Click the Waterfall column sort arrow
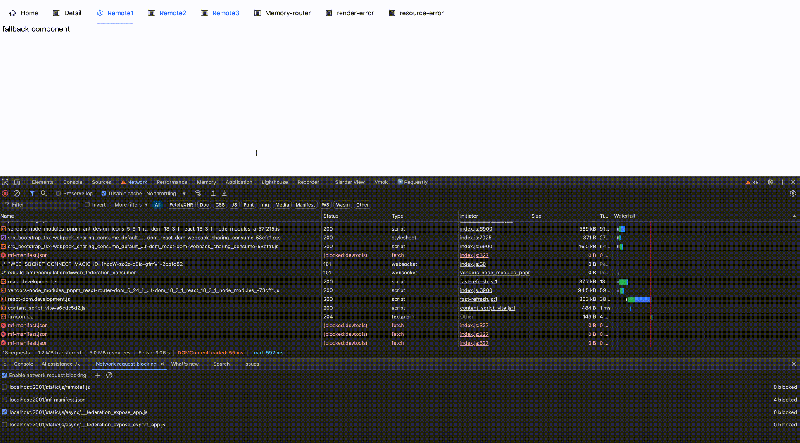Viewport: 800px width, 443px height. (x=794, y=216)
